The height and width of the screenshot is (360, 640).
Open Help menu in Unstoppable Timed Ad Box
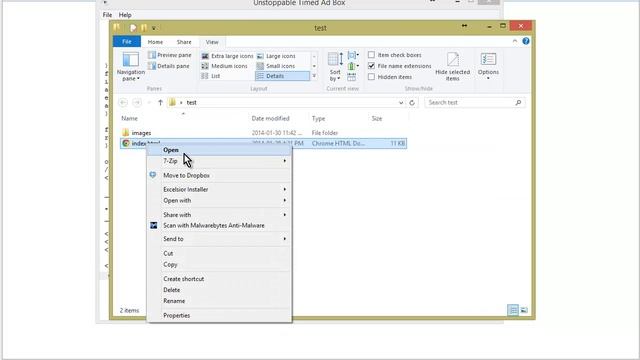coord(125,15)
